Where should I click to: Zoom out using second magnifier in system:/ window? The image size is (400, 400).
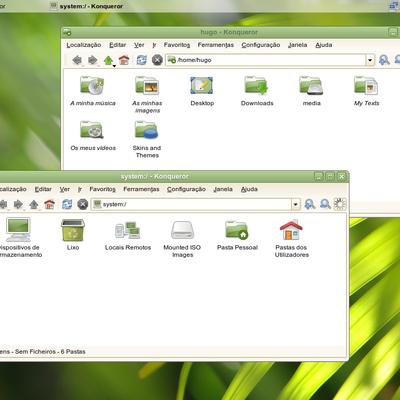(x=325, y=204)
